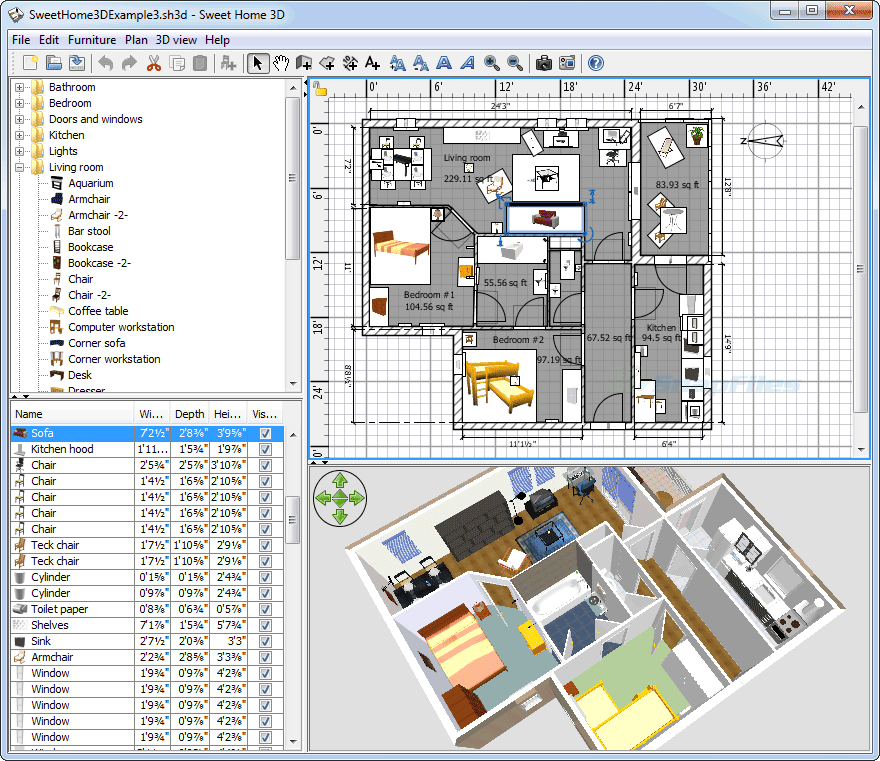
Task: Uncheck visibility for Toilet paper row
Action: 265,609
